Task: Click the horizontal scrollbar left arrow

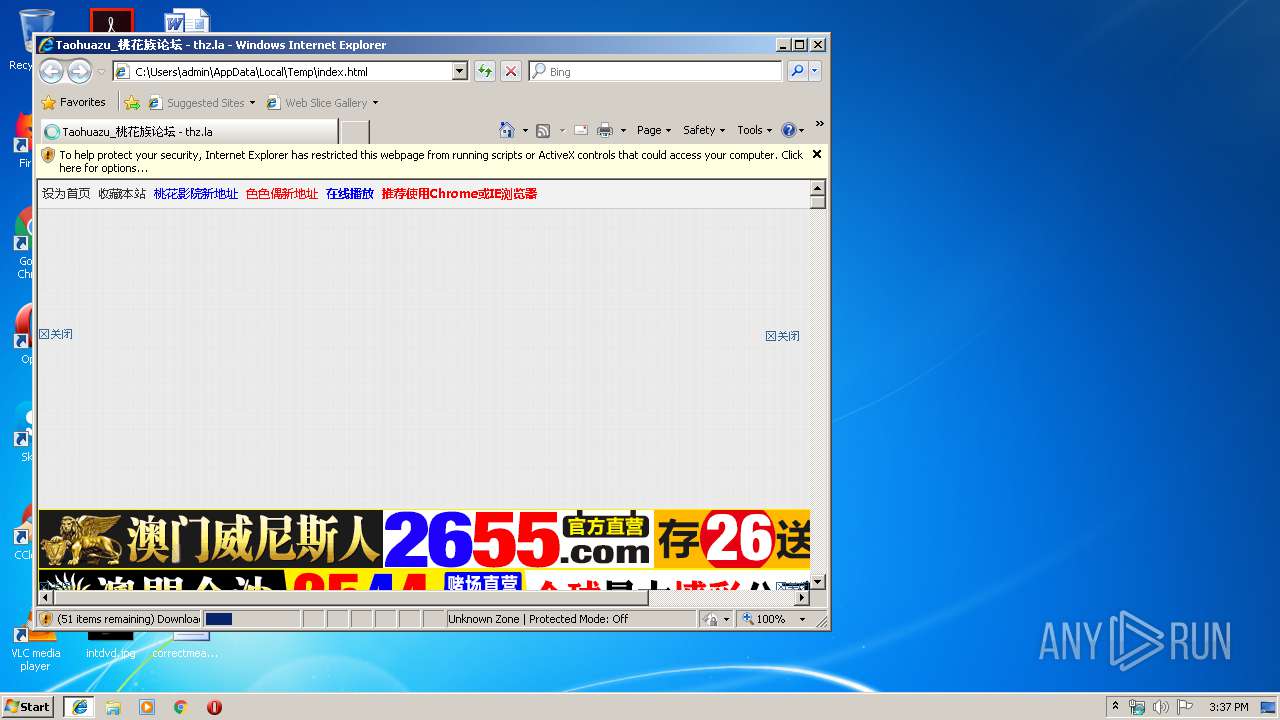Action: (45, 597)
